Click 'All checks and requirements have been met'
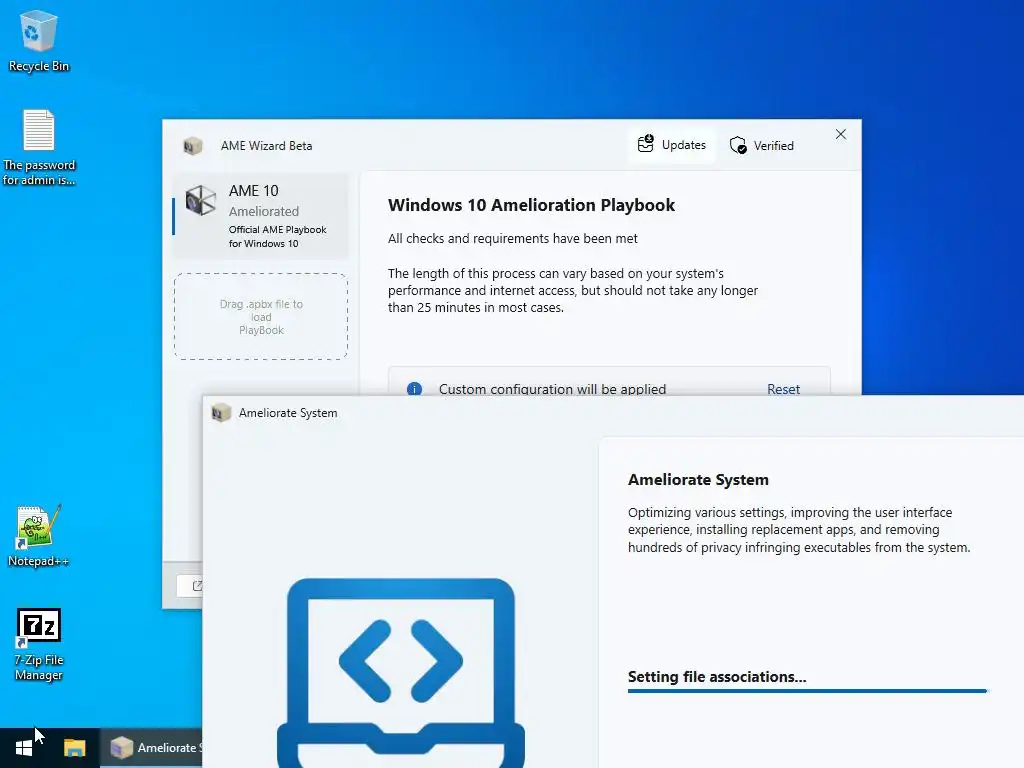The width and height of the screenshot is (1024, 768). (x=513, y=238)
